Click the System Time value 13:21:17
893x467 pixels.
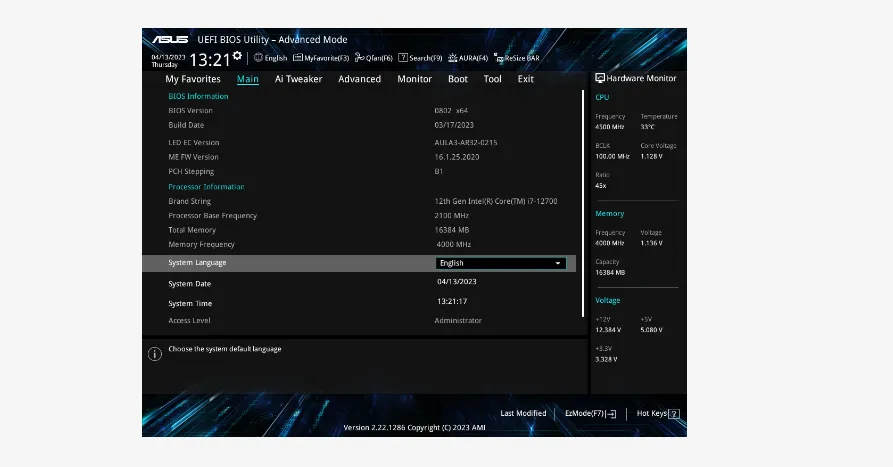(x=452, y=301)
